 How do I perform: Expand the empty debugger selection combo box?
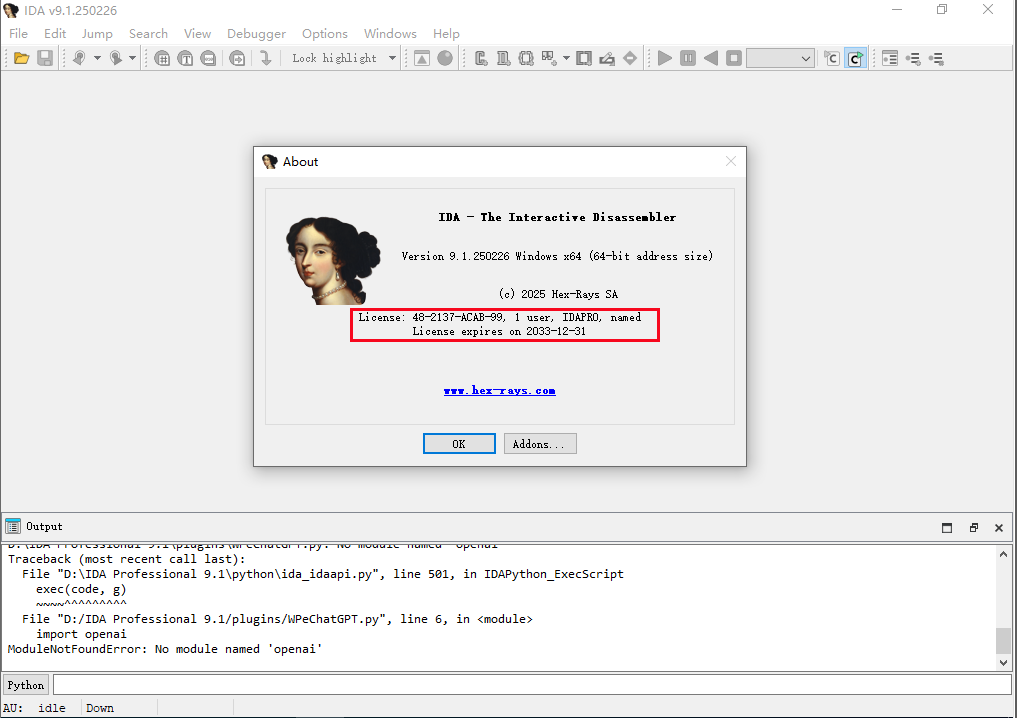pos(806,58)
